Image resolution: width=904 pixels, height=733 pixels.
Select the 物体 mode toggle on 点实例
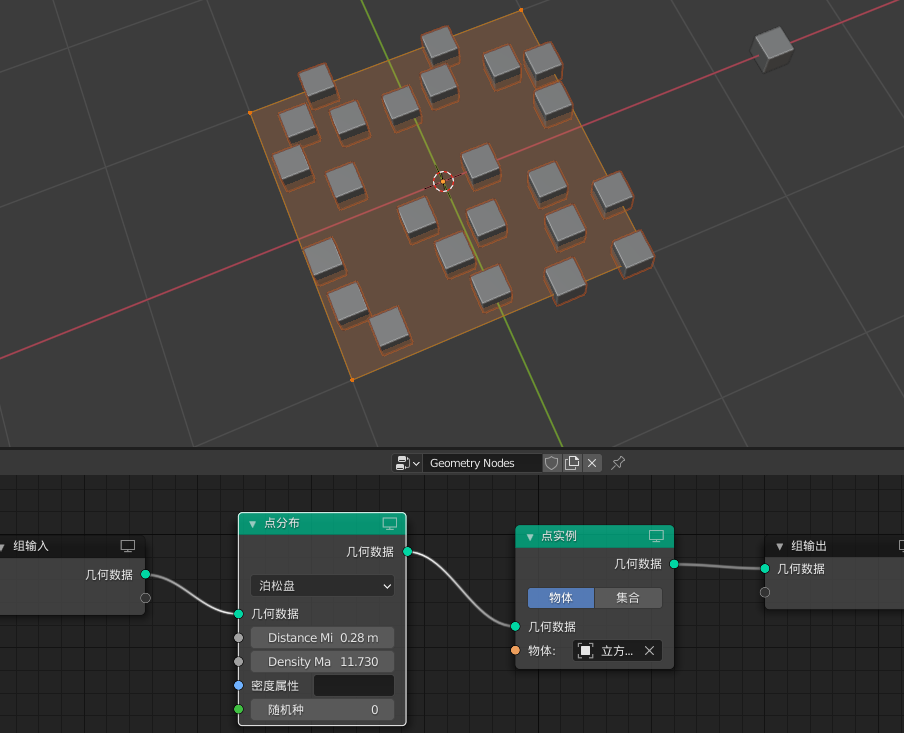click(560, 597)
